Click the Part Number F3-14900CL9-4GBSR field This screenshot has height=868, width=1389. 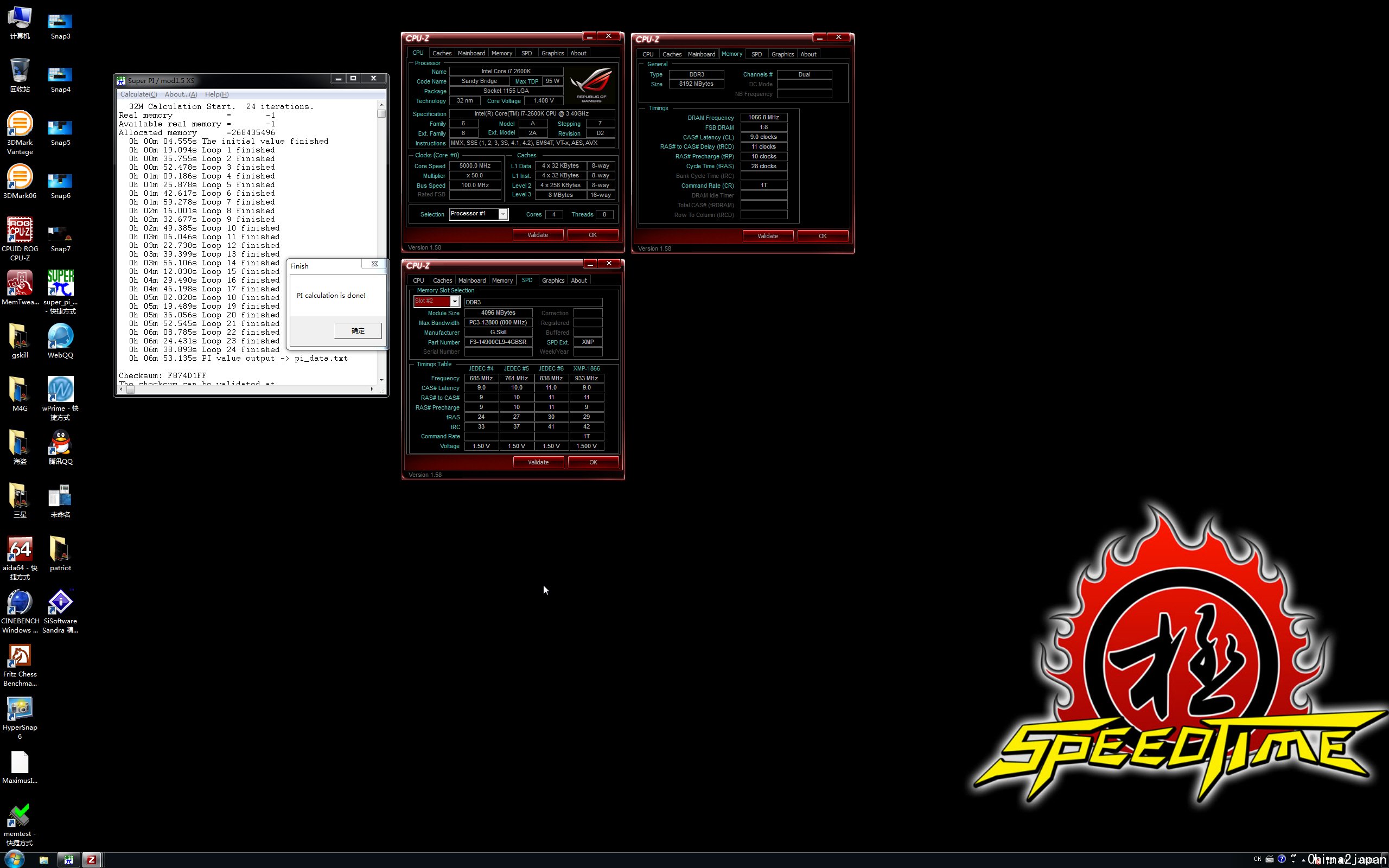tap(498, 342)
